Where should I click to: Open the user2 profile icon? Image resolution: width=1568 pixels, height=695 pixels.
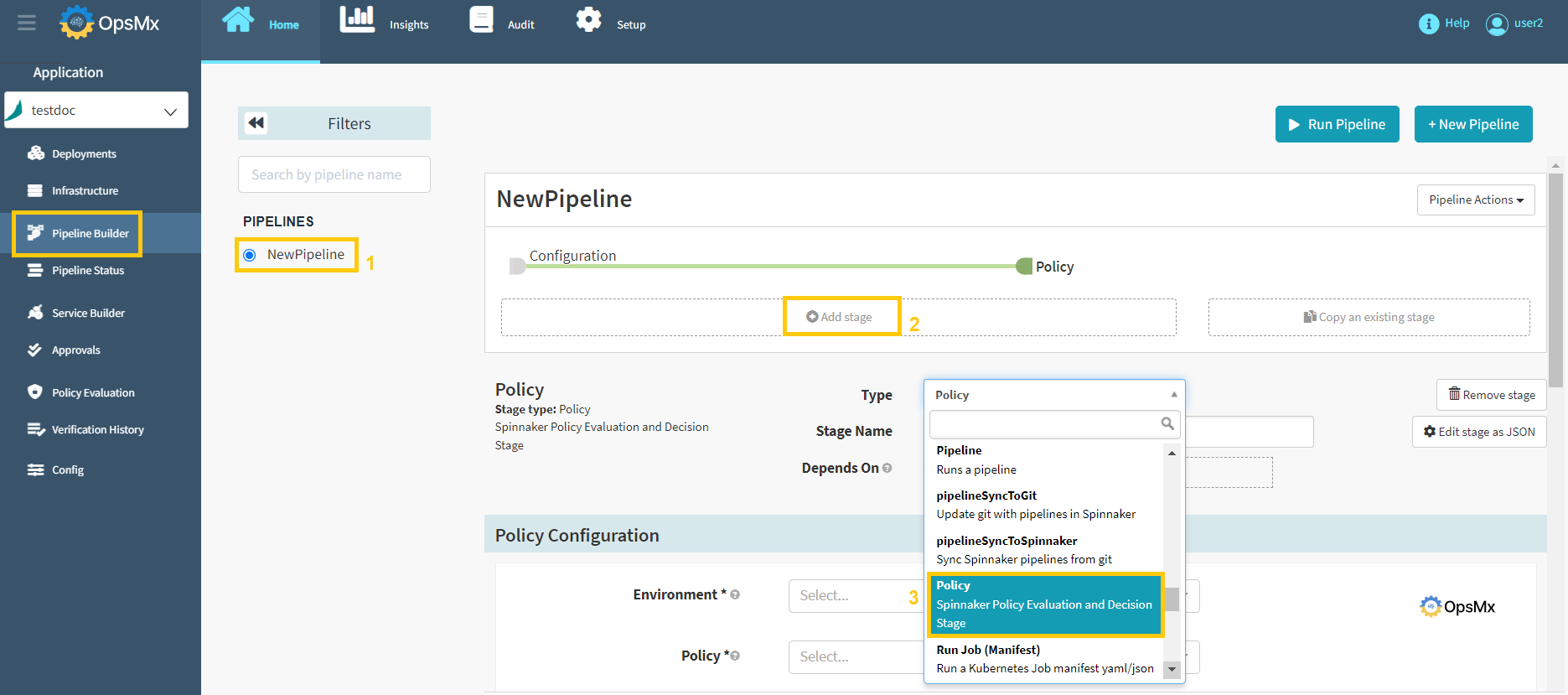point(1496,24)
